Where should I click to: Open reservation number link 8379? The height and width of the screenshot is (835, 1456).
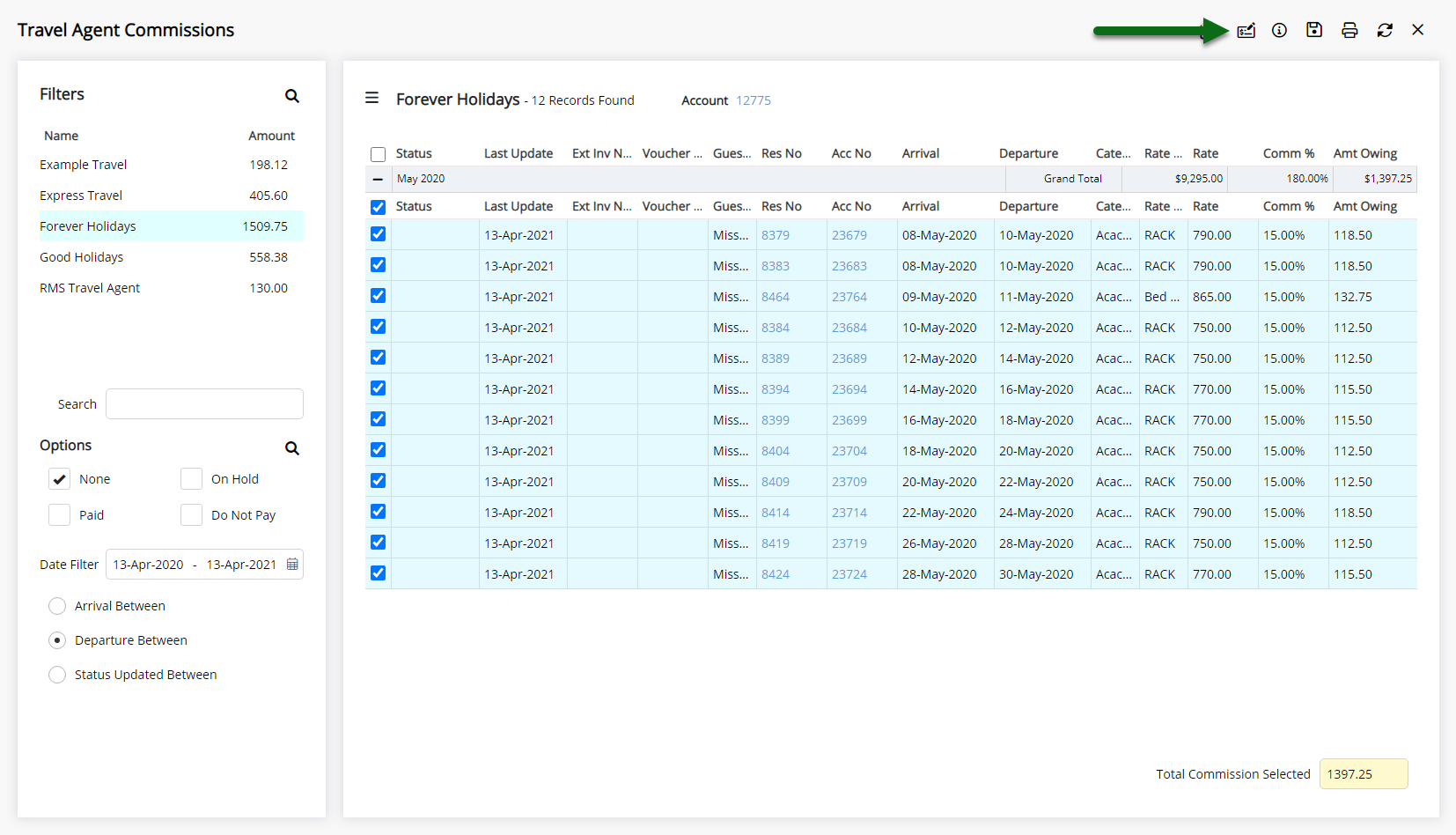click(x=776, y=235)
